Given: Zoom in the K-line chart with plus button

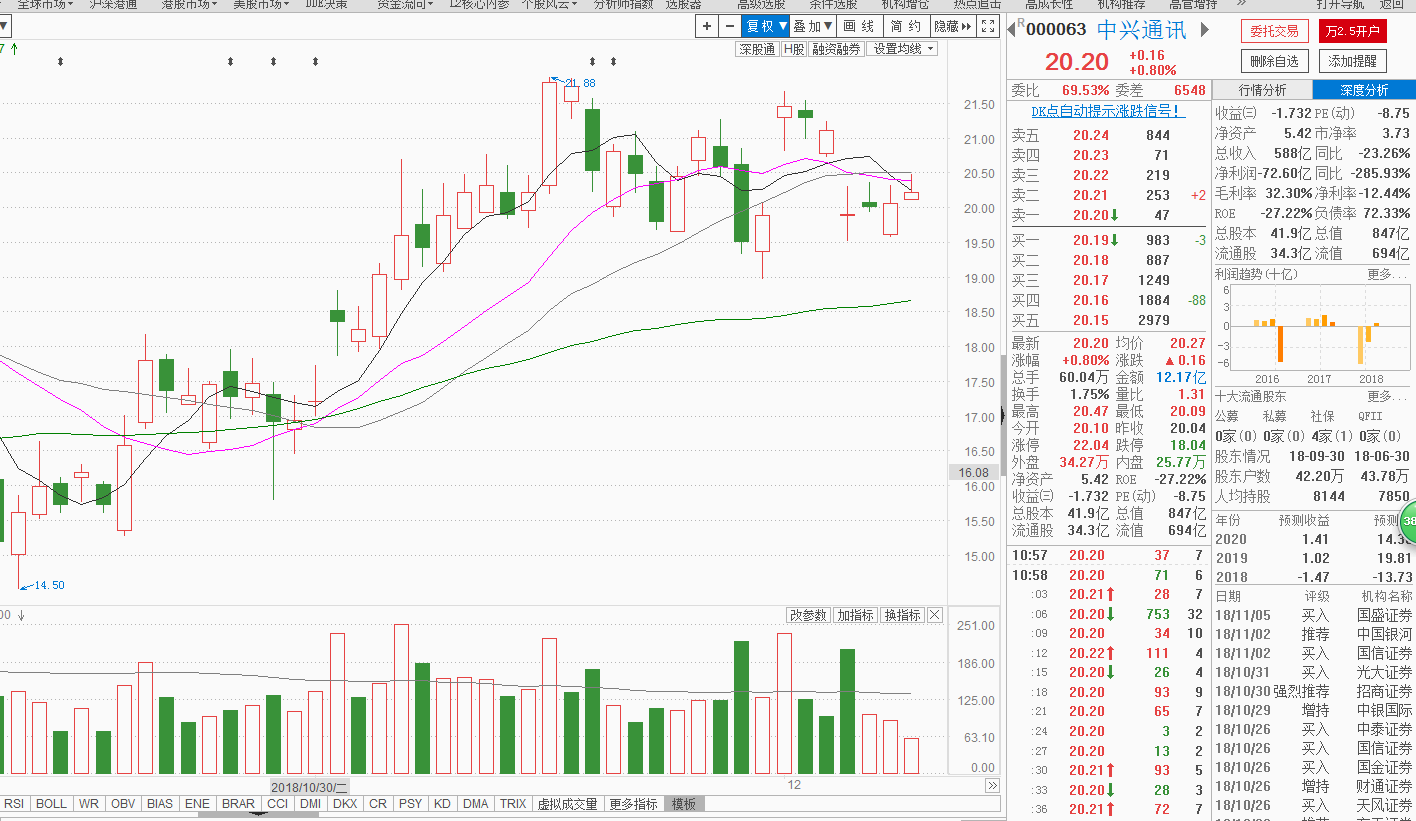Looking at the screenshot, I should coord(707,26).
